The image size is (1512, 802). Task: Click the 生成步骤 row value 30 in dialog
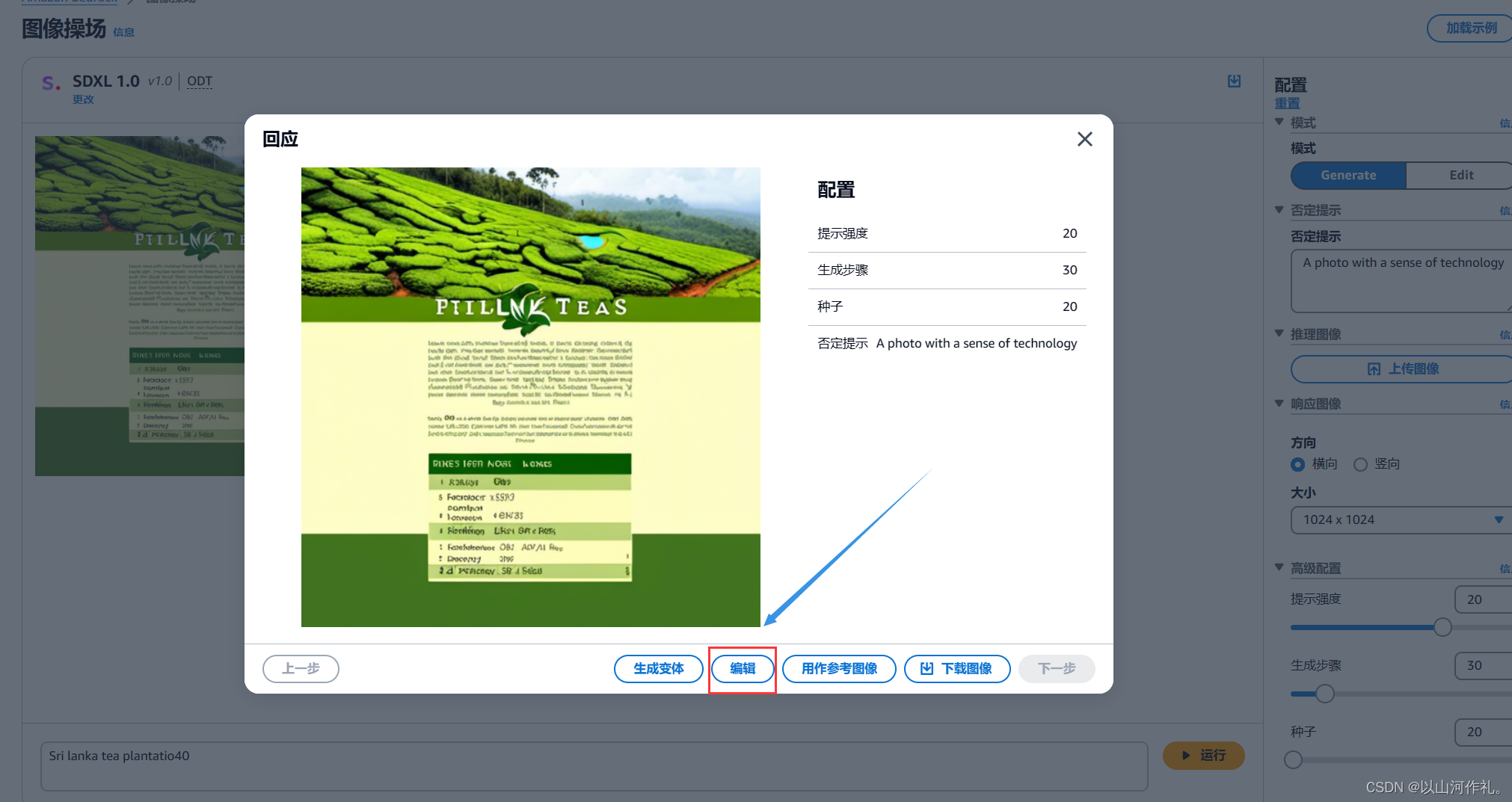pyautogui.click(x=1070, y=270)
